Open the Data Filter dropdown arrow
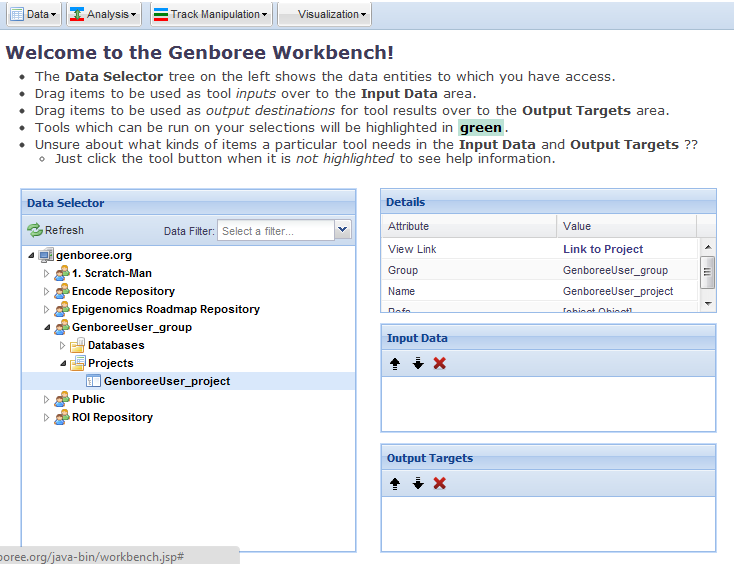Viewport: 734px width, 564px height. (x=343, y=231)
